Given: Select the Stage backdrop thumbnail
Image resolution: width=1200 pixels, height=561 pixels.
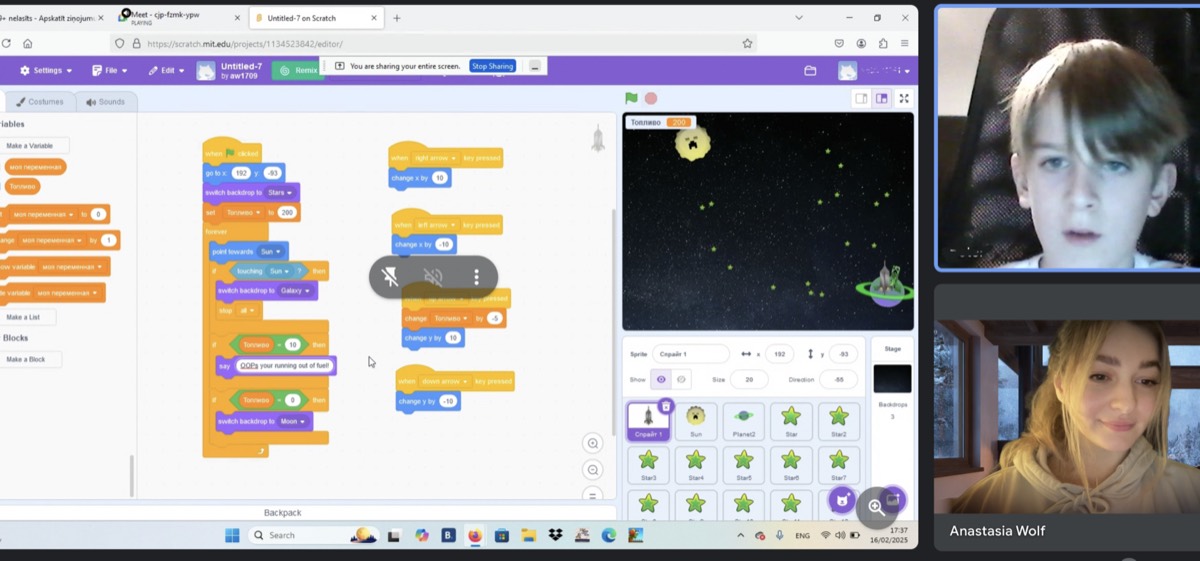Looking at the screenshot, I should [x=892, y=379].
